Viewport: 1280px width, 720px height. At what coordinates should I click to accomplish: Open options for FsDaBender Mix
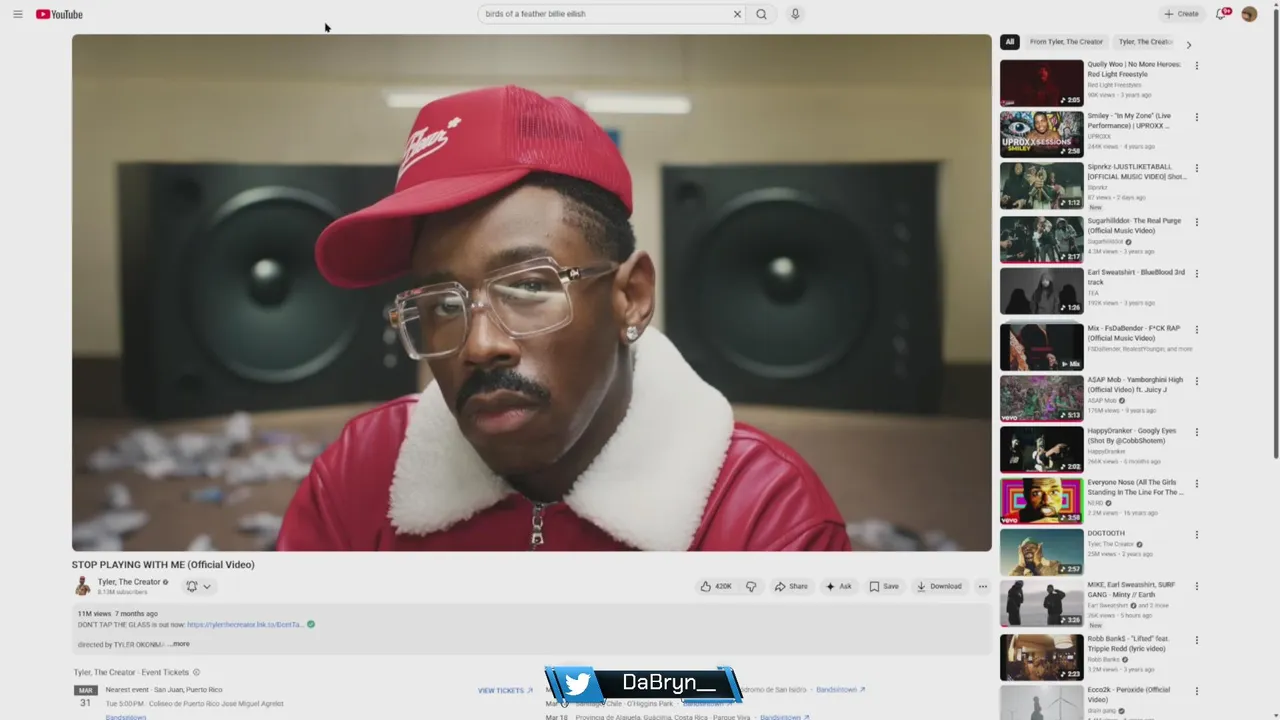coord(1196,329)
